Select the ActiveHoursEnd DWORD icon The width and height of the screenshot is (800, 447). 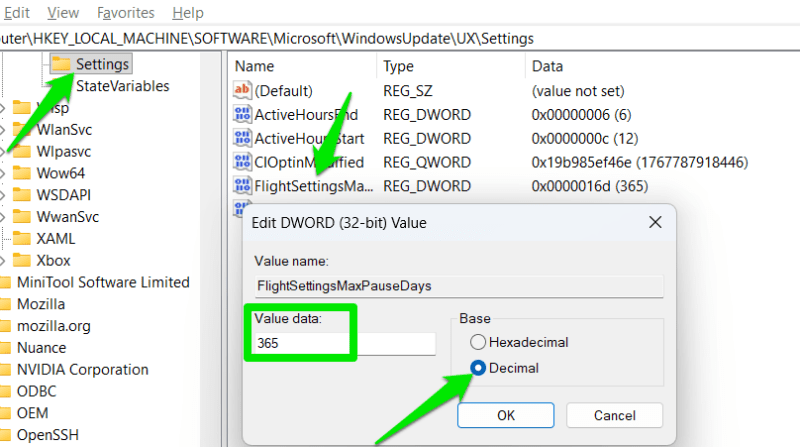(242, 114)
